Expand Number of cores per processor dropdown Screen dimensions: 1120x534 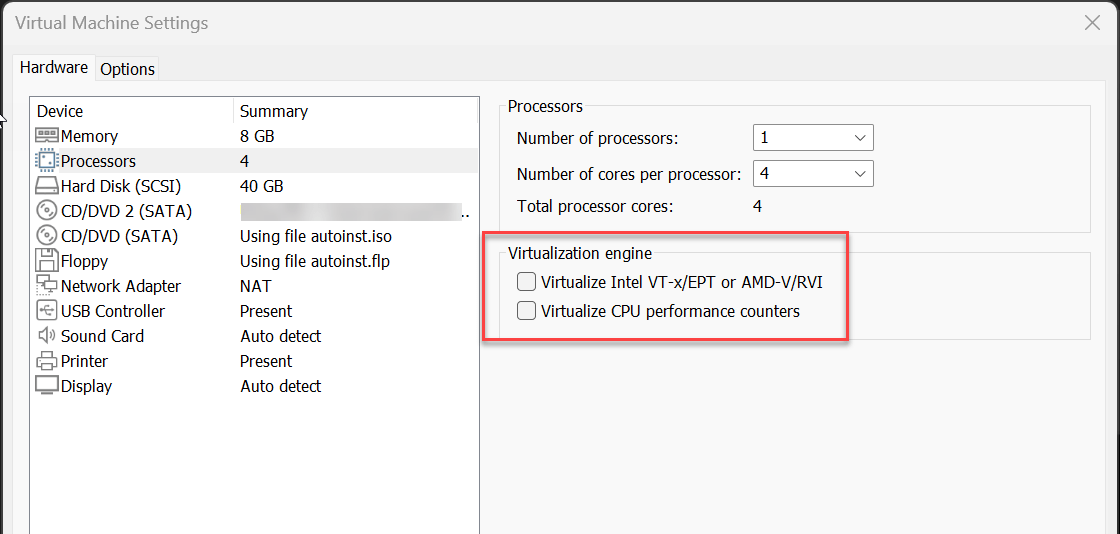tap(813, 173)
